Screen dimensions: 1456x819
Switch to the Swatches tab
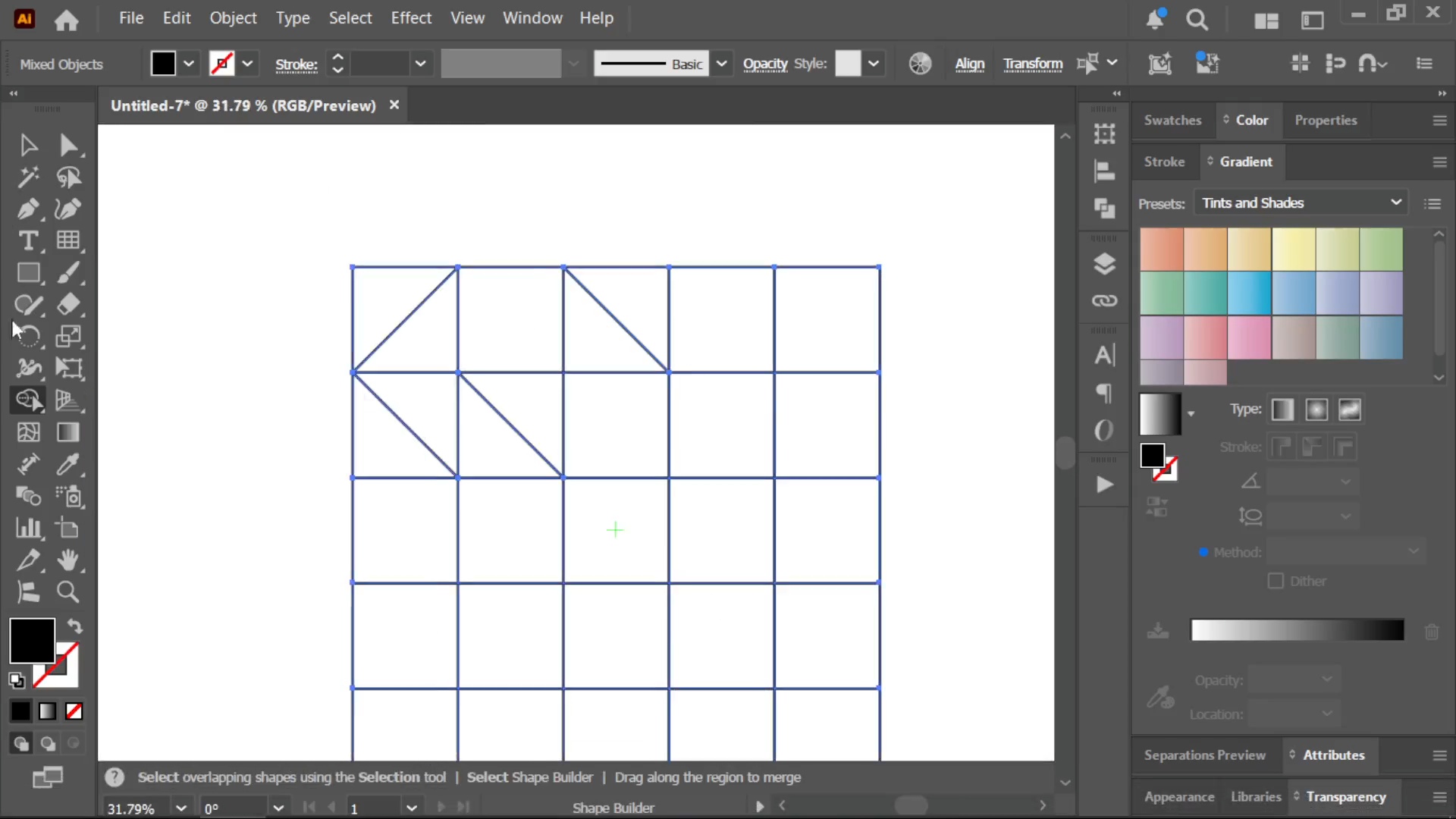(x=1172, y=120)
